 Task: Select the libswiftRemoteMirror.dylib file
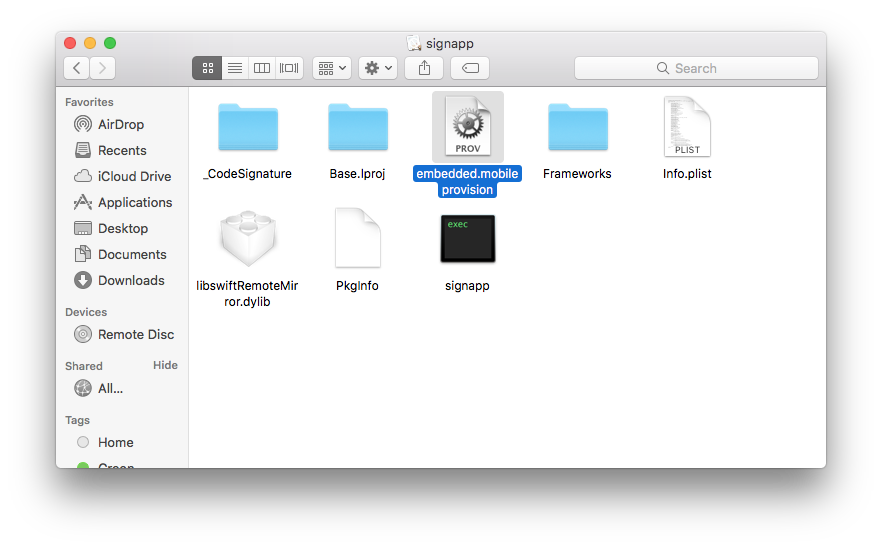[x=247, y=240]
